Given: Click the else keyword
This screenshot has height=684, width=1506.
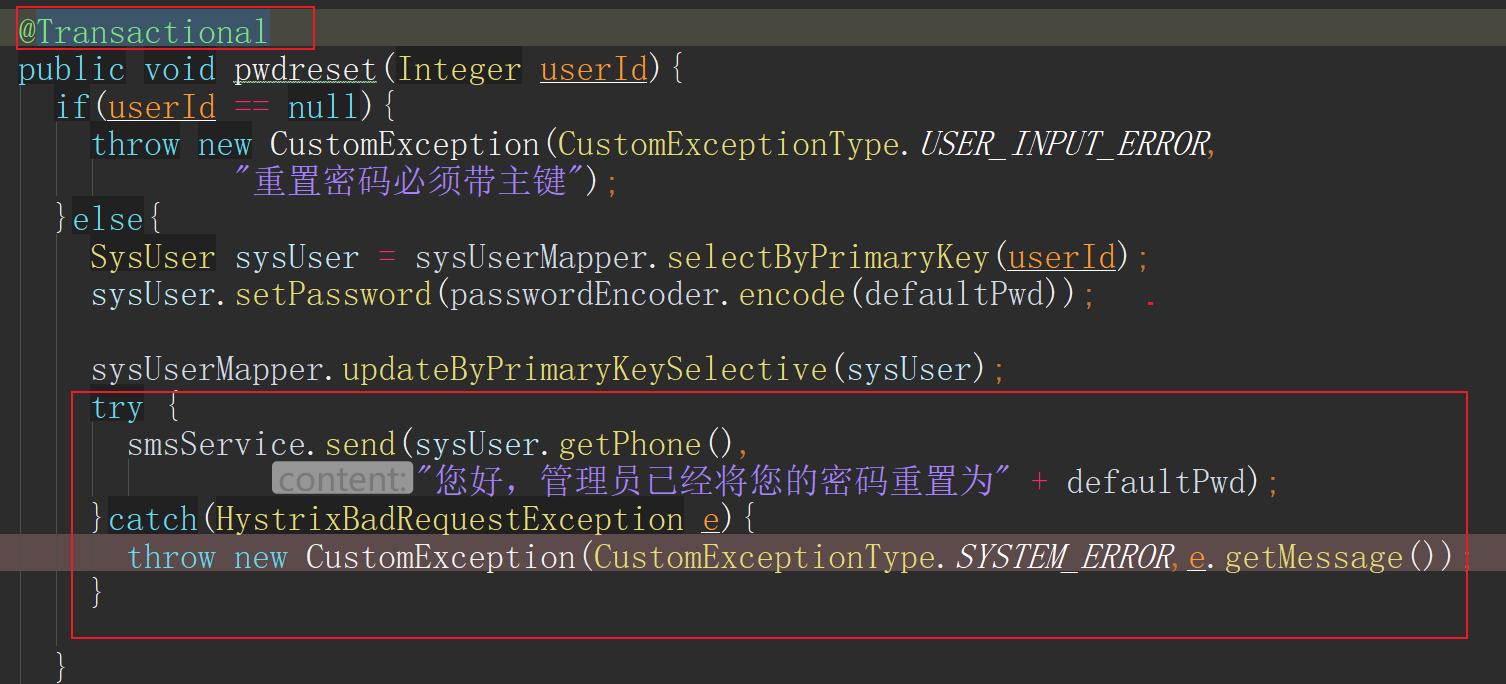Looking at the screenshot, I should pyautogui.click(x=109, y=220).
